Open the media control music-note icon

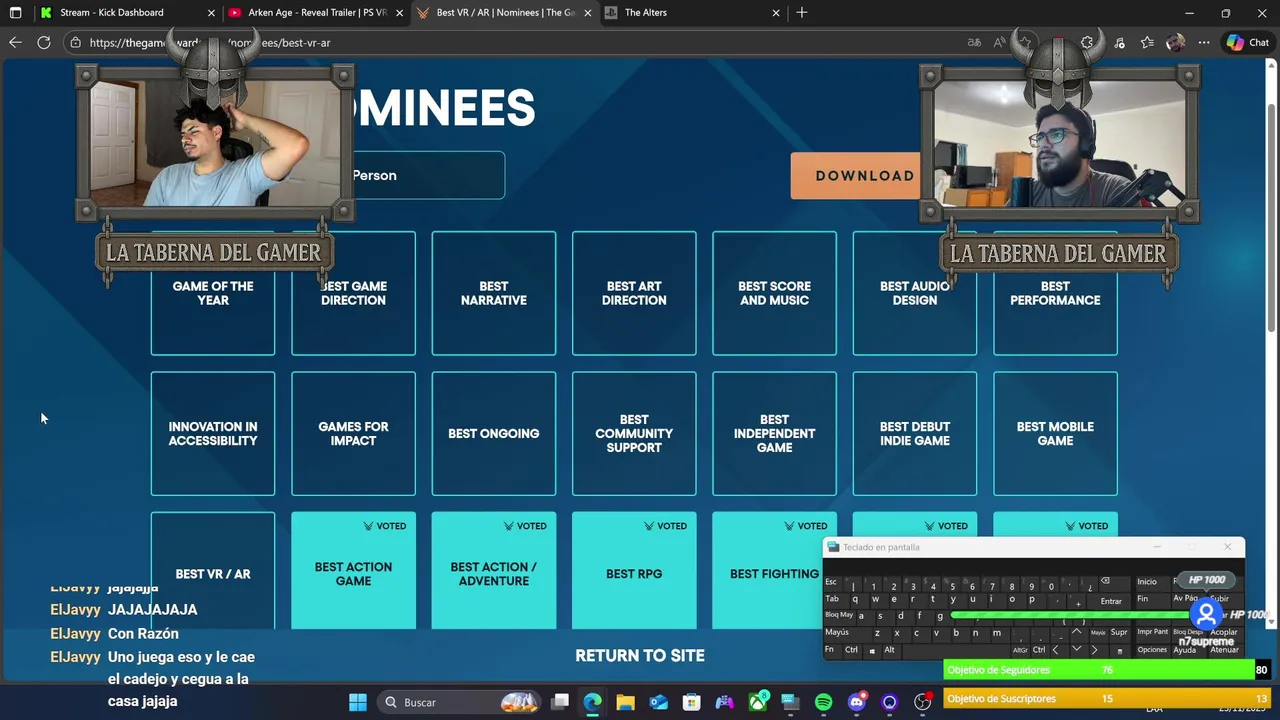click(x=1119, y=42)
